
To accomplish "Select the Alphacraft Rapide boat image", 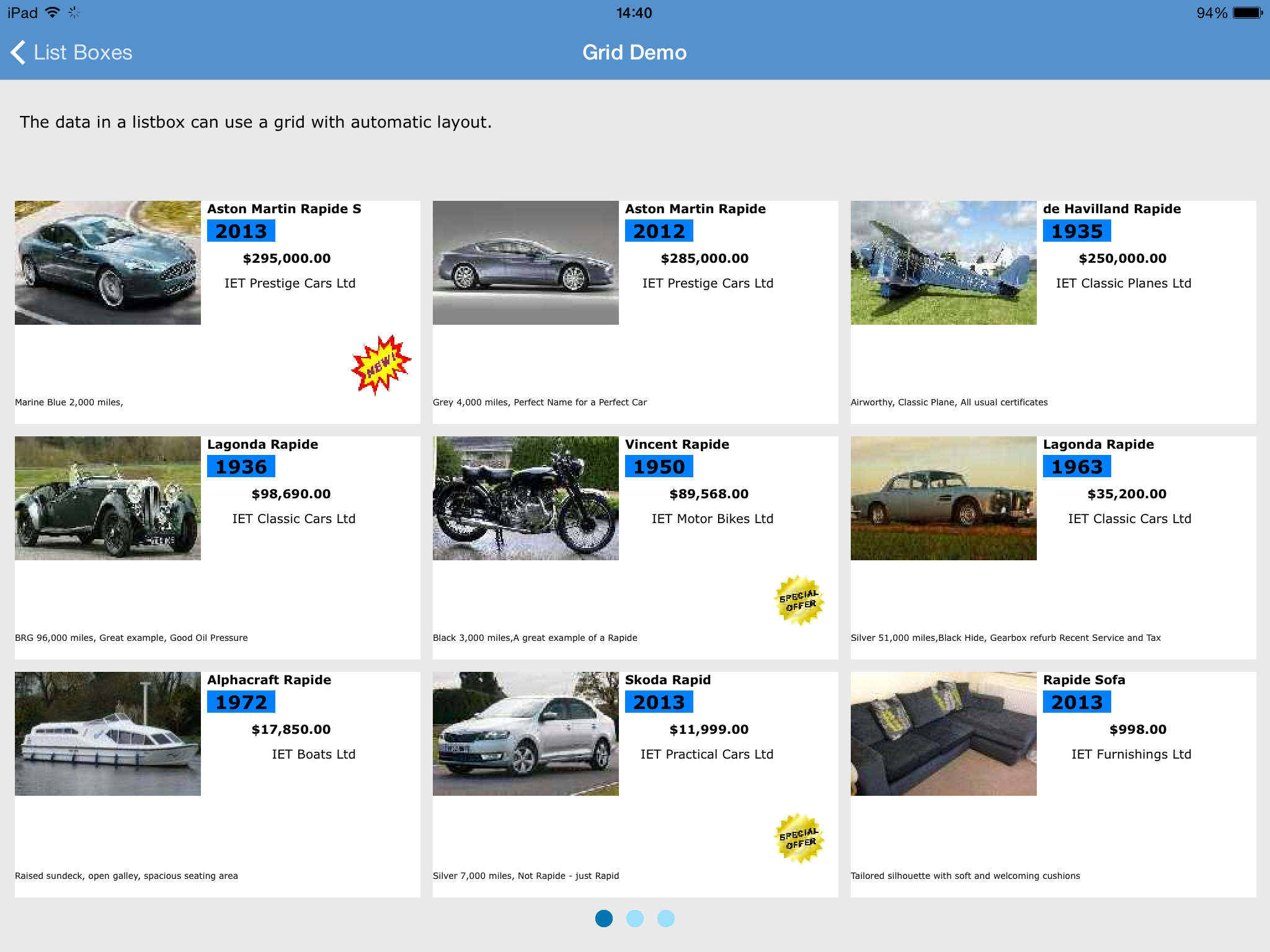I will [108, 734].
